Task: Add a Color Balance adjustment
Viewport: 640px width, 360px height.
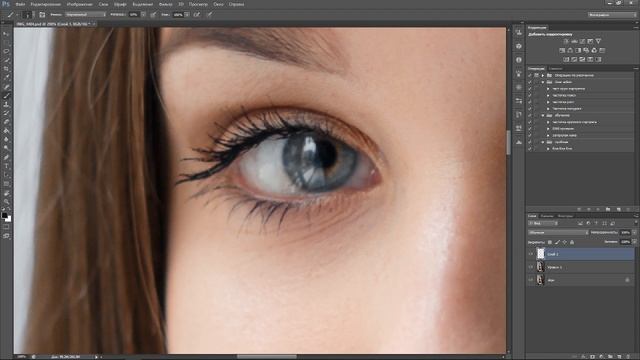Action: (x=570, y=50)
